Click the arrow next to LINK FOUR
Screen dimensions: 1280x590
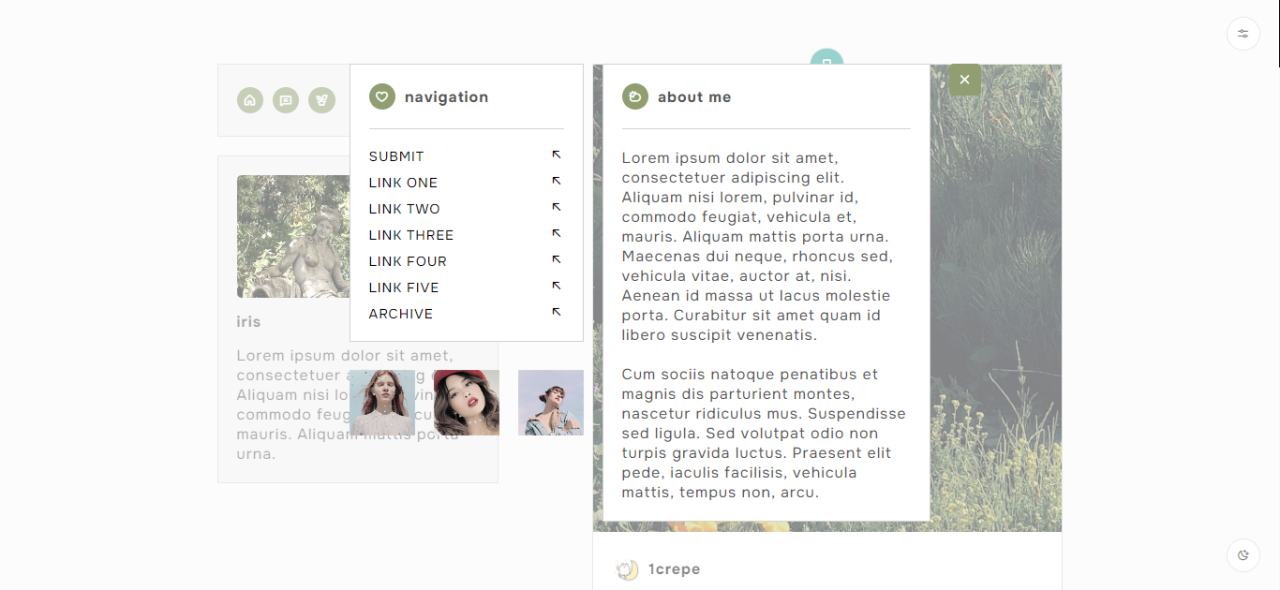(556, 260)
